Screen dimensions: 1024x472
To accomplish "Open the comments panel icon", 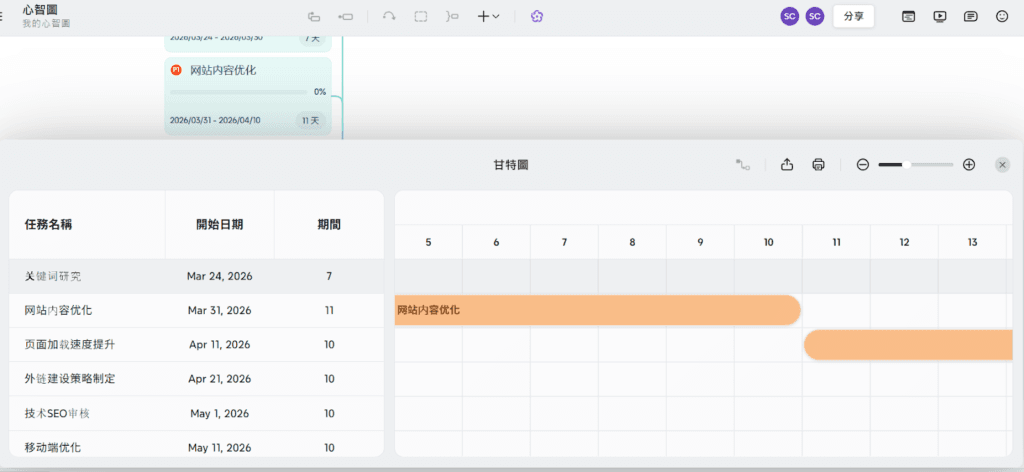I will 970,16.
